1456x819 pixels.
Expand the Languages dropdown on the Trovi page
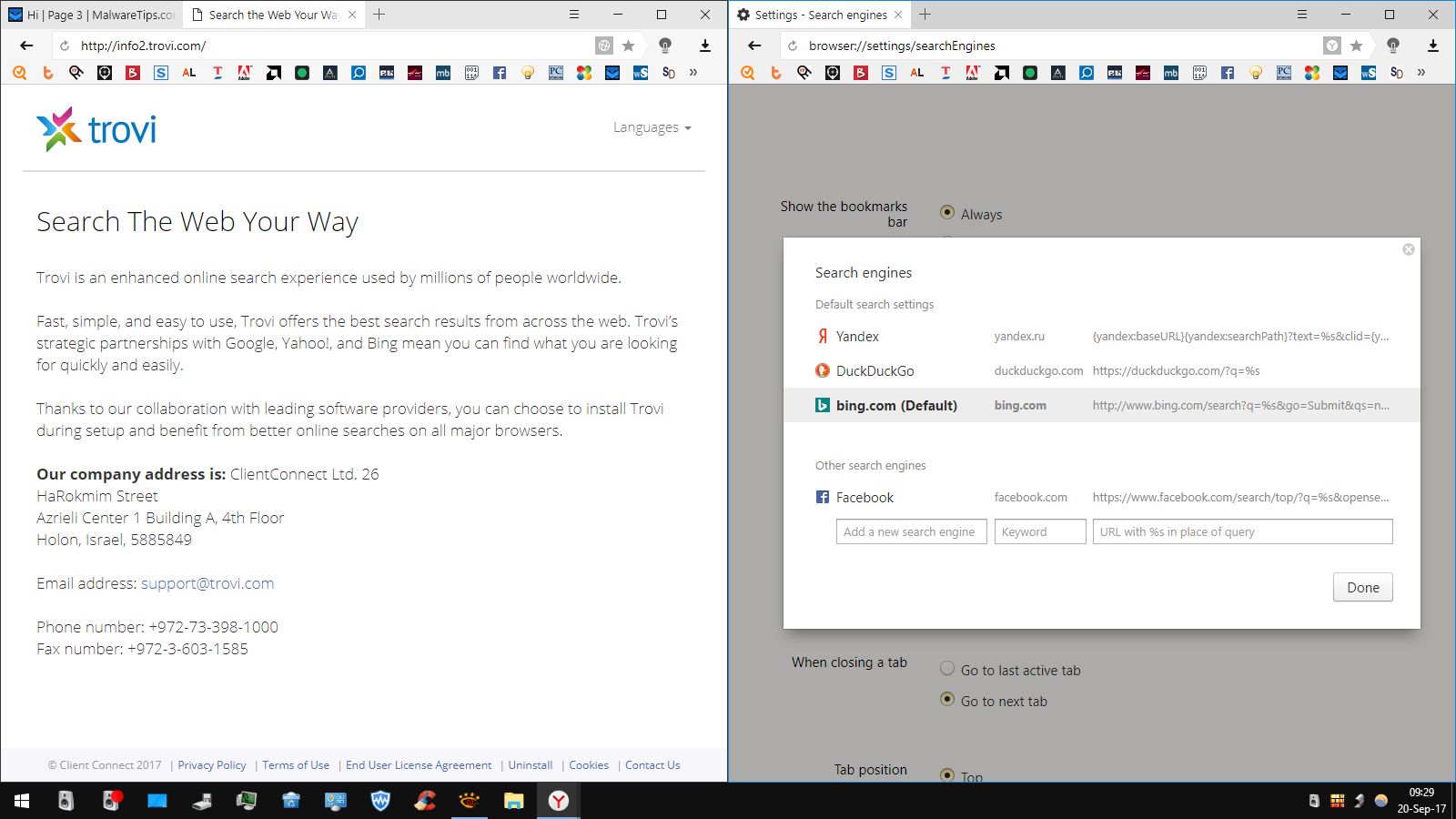coord(652,127)
